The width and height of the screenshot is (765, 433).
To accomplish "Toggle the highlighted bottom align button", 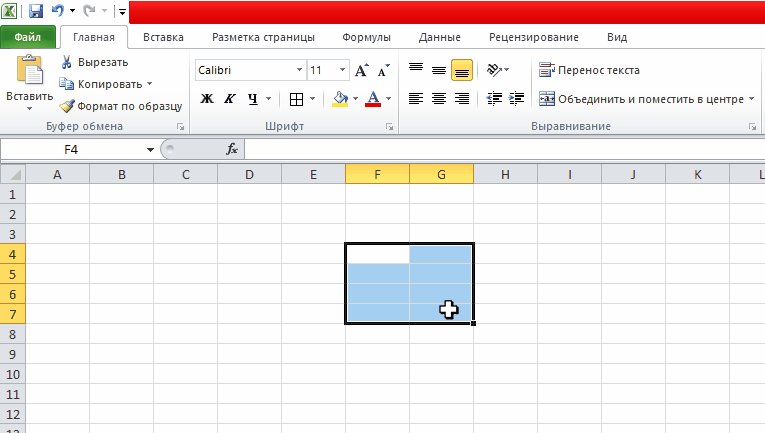I will (462, 70).
